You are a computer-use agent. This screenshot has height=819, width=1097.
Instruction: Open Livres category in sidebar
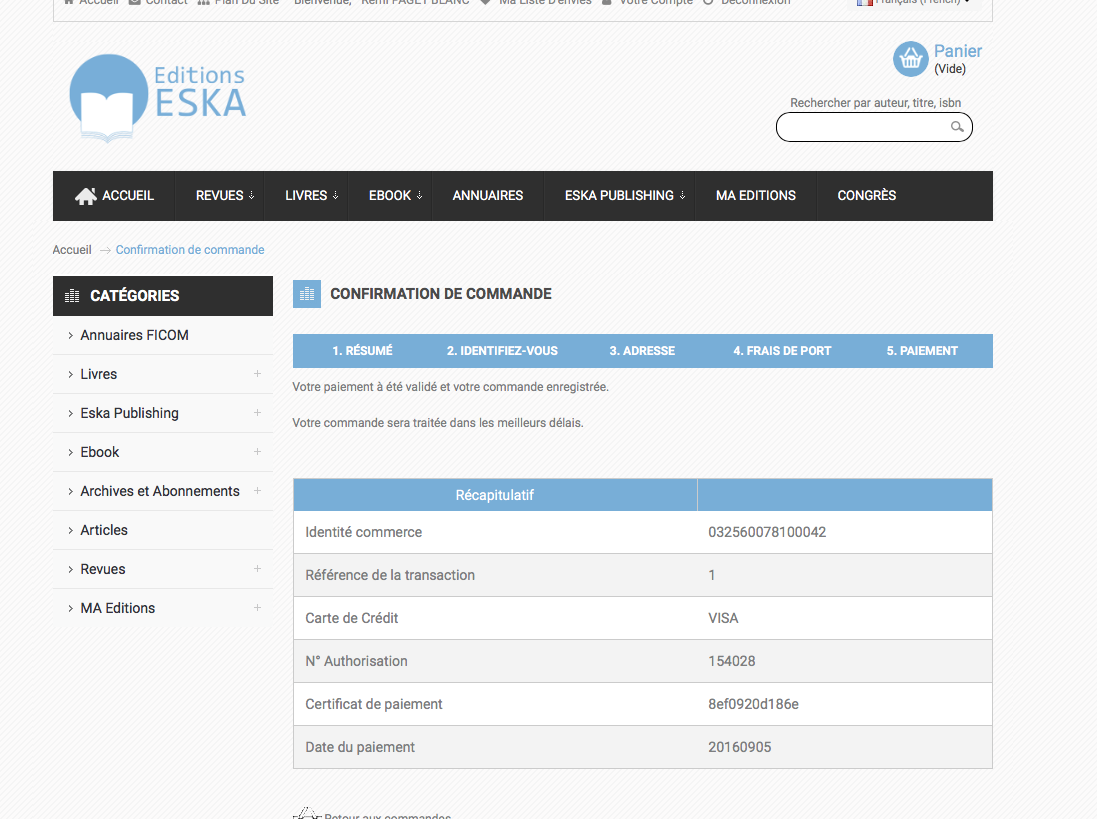tap(99, 374)
